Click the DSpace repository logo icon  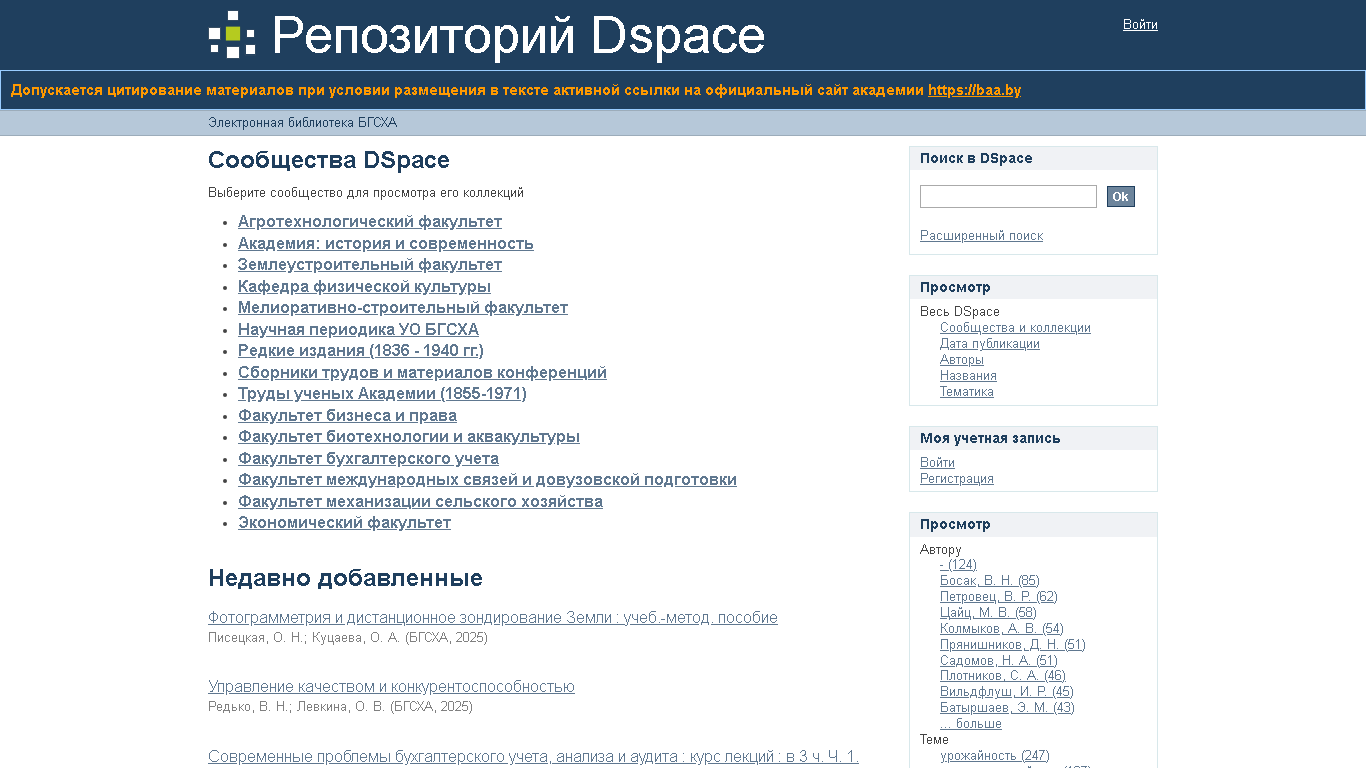tap(232, 34)
